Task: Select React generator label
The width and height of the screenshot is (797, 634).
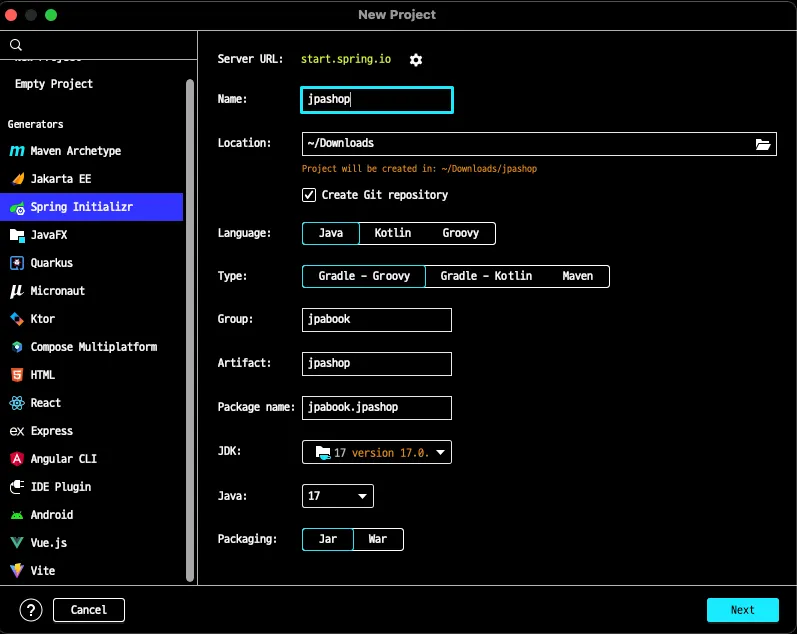Action: [x=46, y=403]
